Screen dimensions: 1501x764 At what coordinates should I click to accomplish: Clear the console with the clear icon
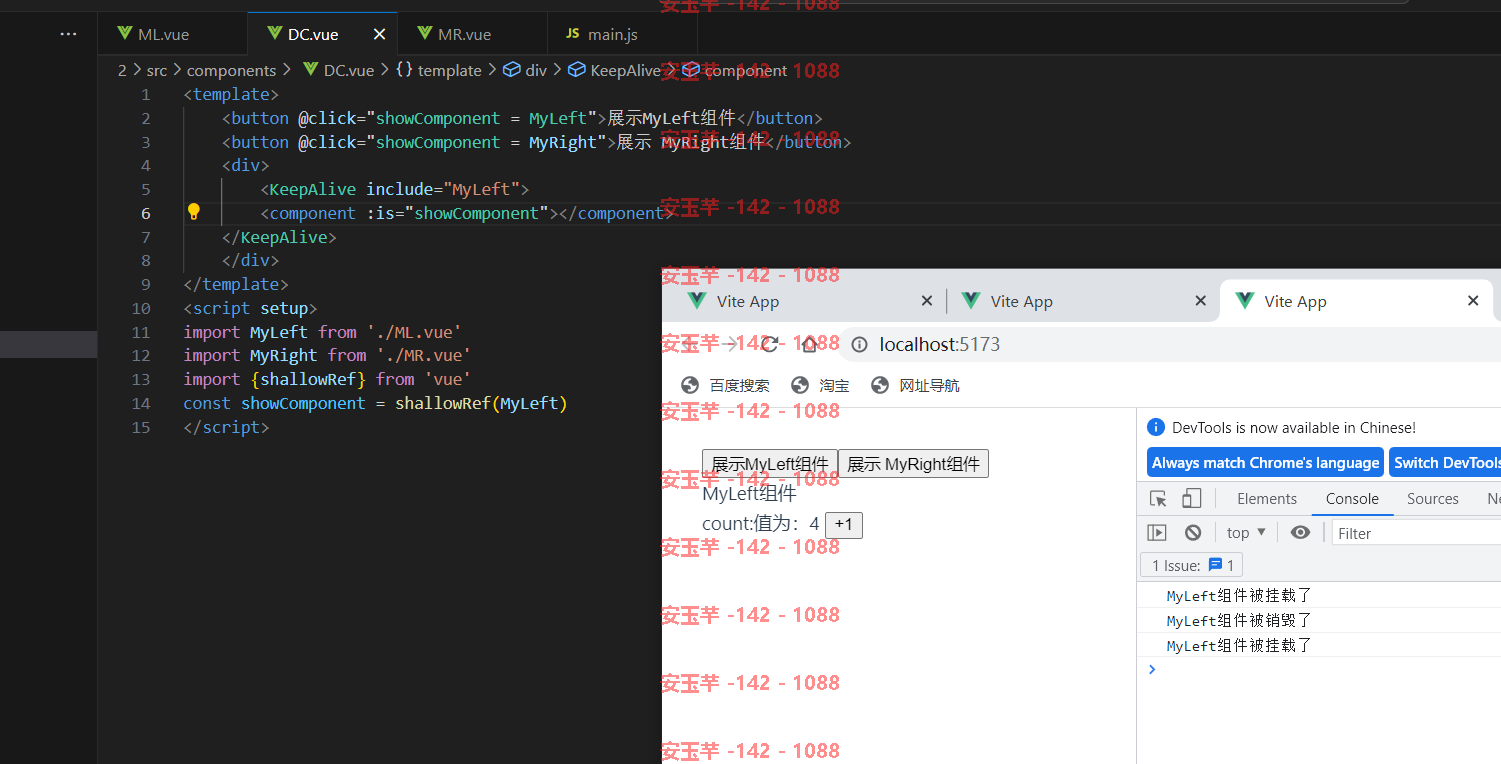pos(1193,533)
